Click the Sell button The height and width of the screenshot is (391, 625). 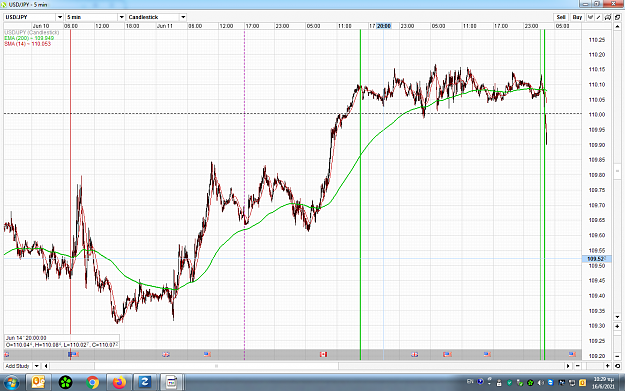(561, 17)
